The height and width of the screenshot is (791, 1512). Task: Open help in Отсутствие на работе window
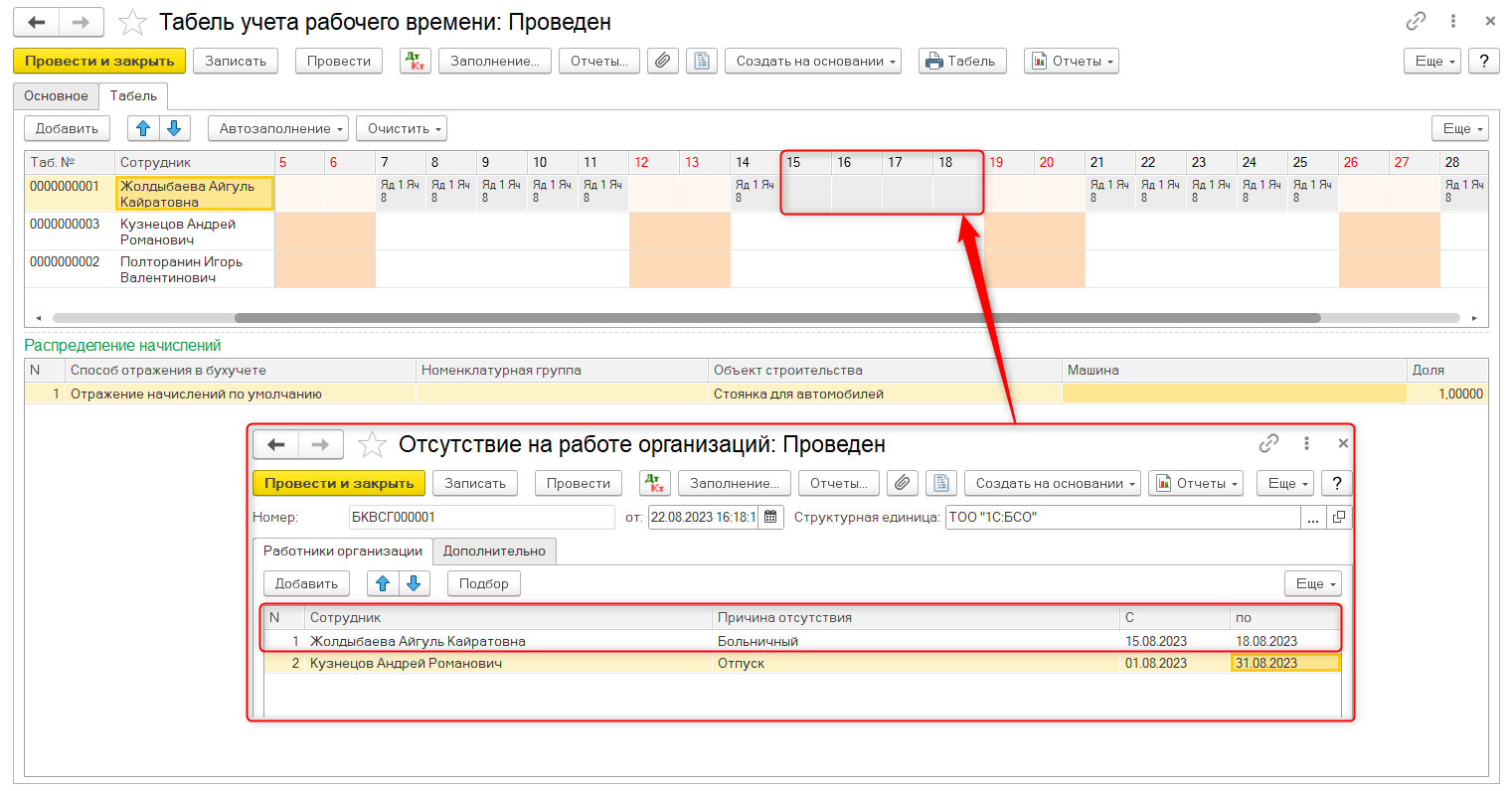click(x=1336, y=483)
